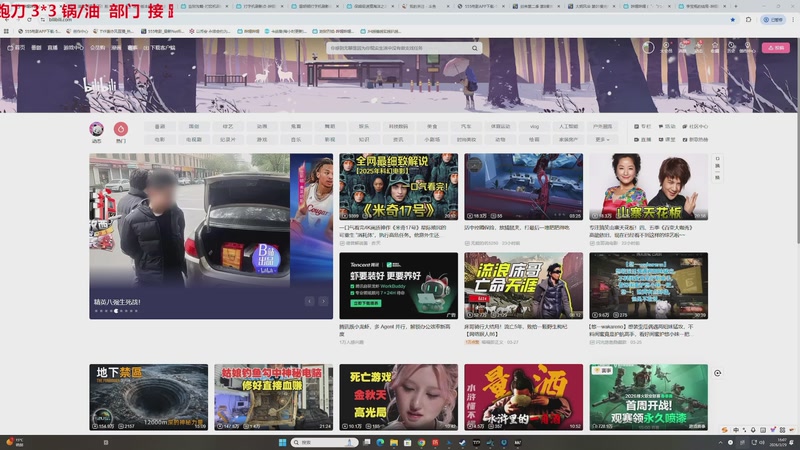The height and width of the screenshot is (450, 800).
Task: Select the 综艺 category tag
Action: pos(228,126)
